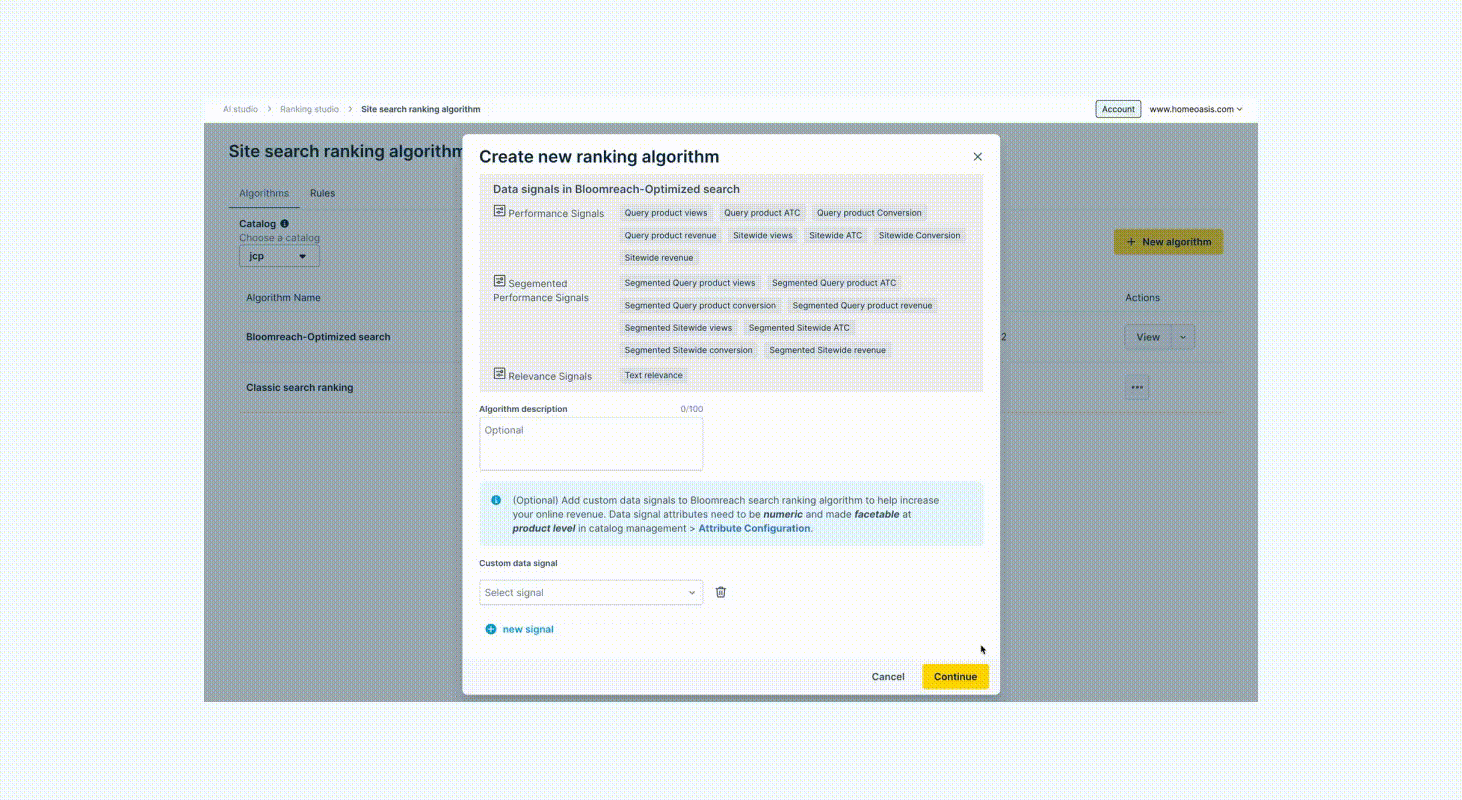
Task: Expand the arrow next to the View button
Action: point(1183,337)
